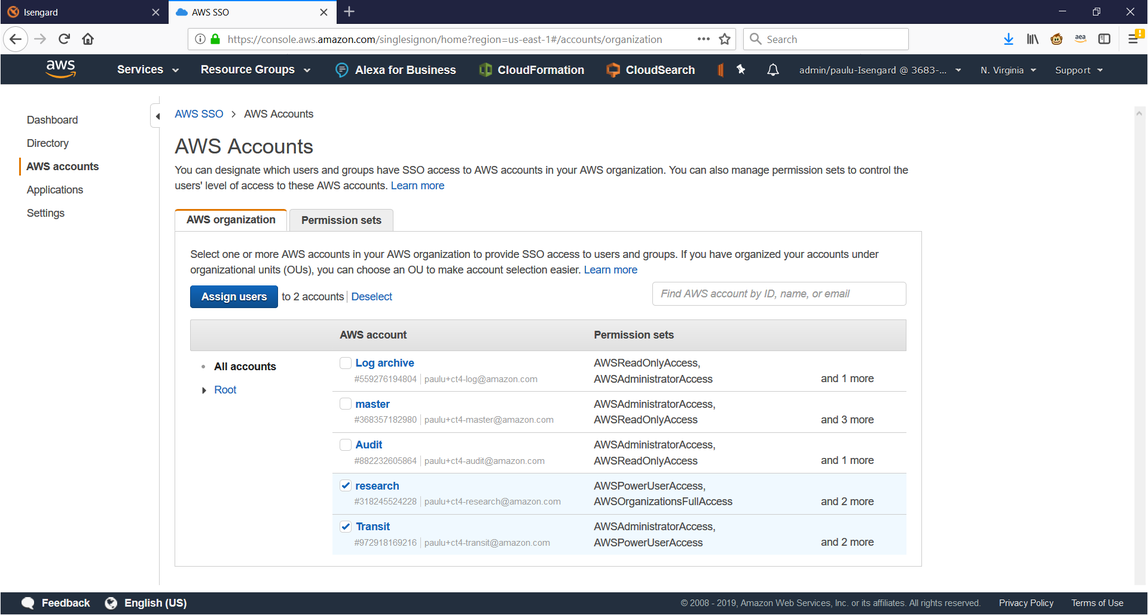Click the page scrollbar up arrow
Image resolution: width=1148 pixels, height=615 pixels.
(1139, 115)
